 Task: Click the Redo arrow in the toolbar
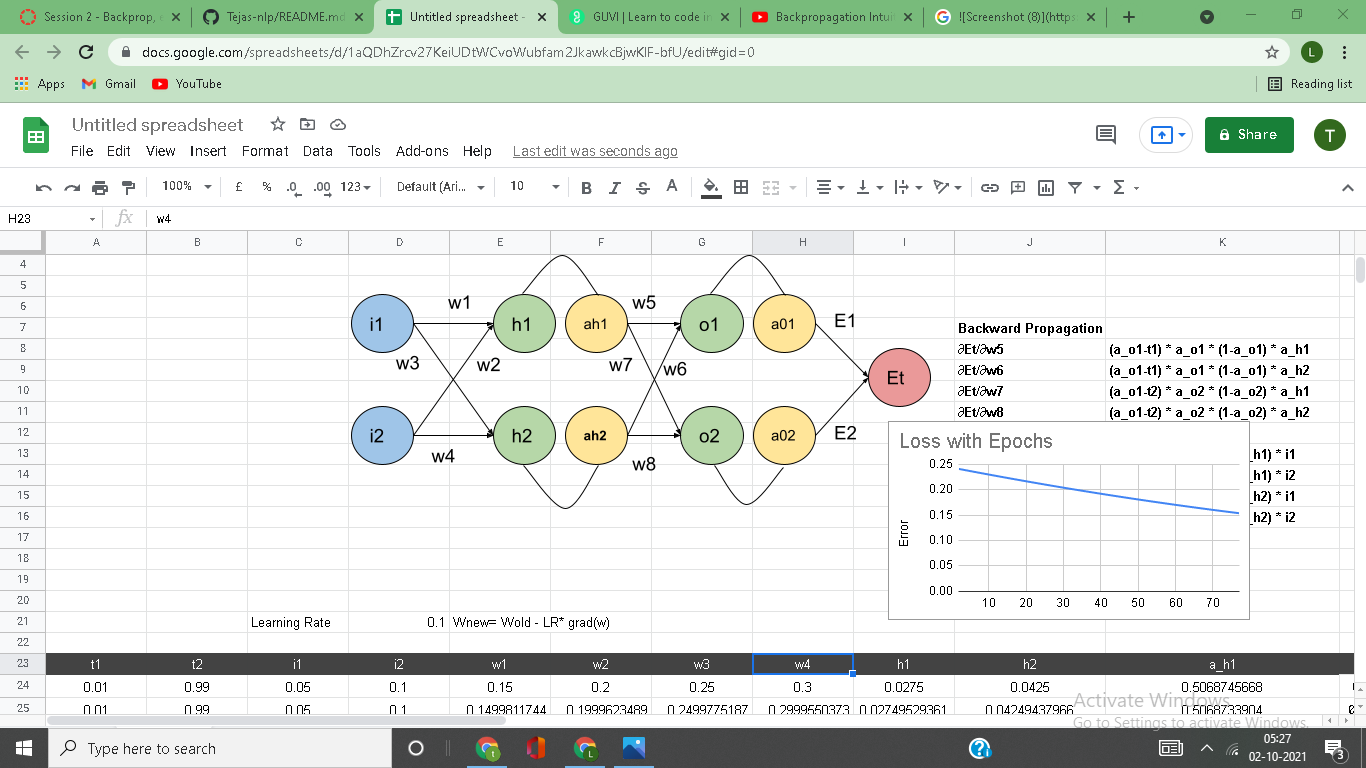point(71,187)
